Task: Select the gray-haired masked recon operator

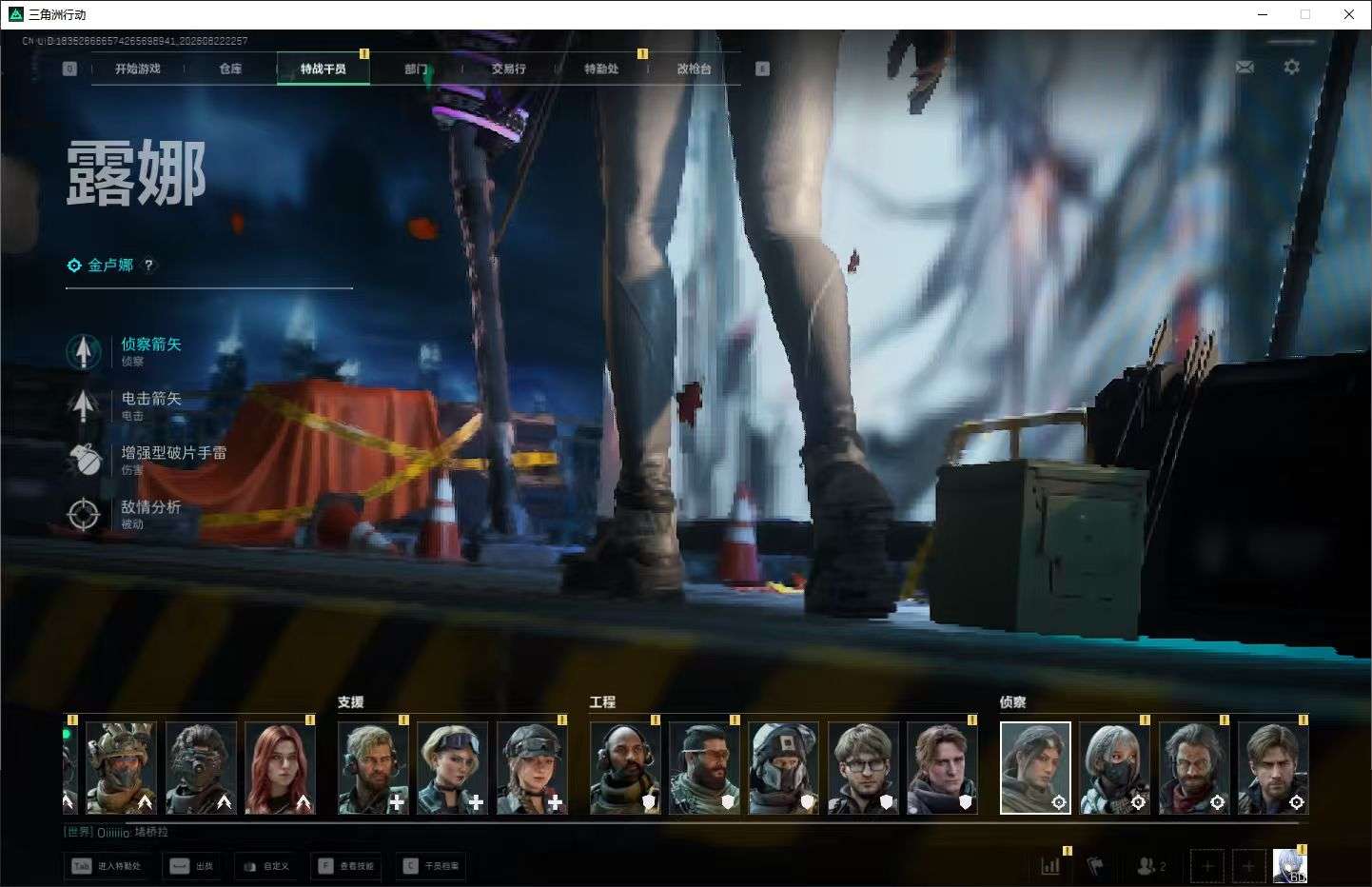Action: pyautogui.click(x=1114, y=767)
